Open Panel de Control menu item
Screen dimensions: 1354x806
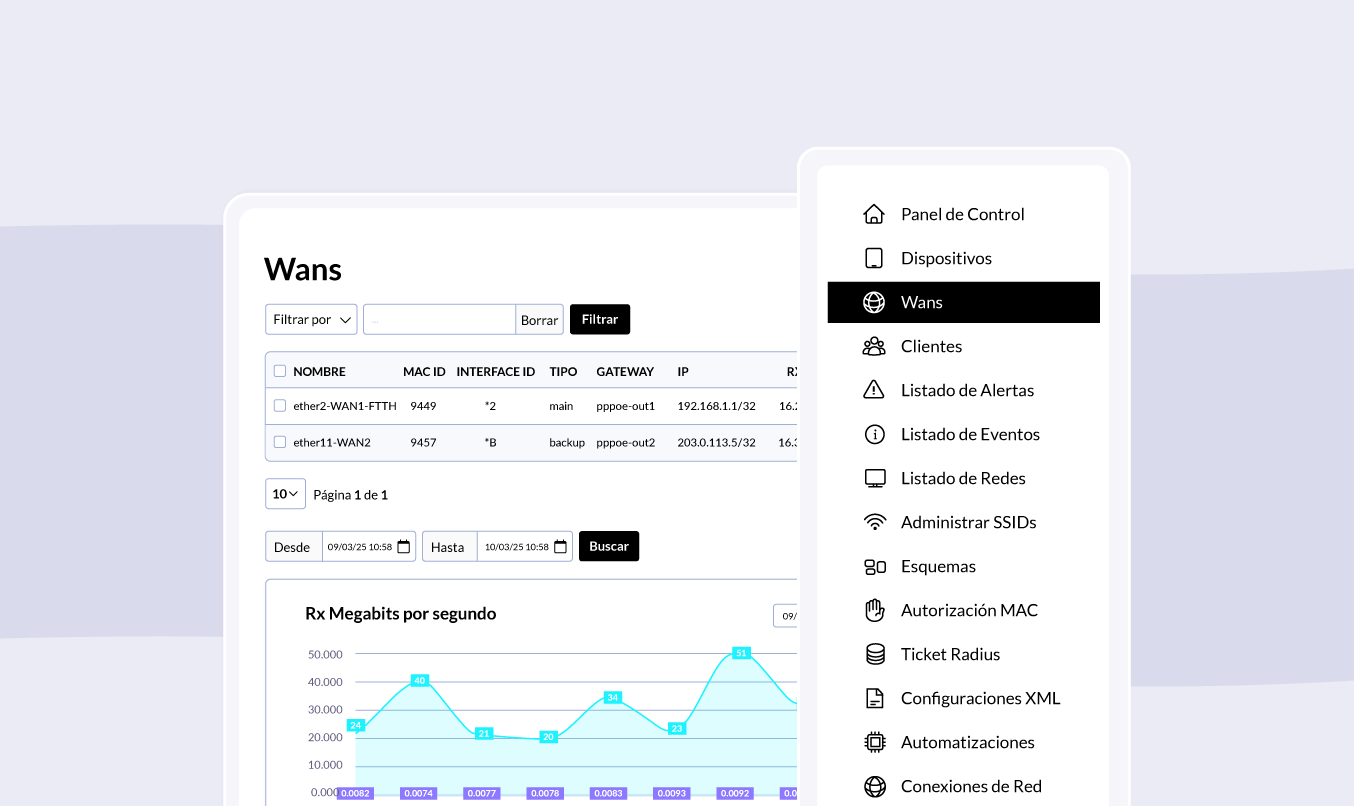[963, 214]
